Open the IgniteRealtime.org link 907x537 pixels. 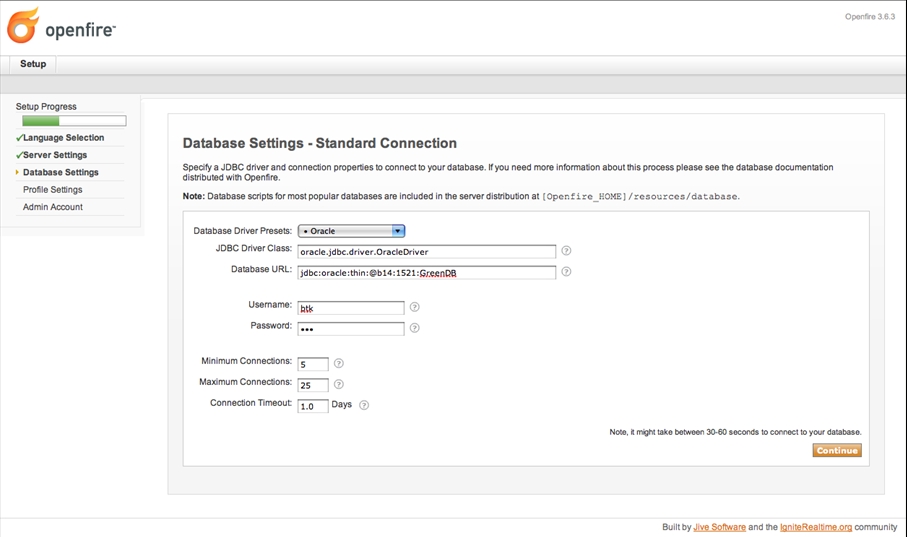816,527
